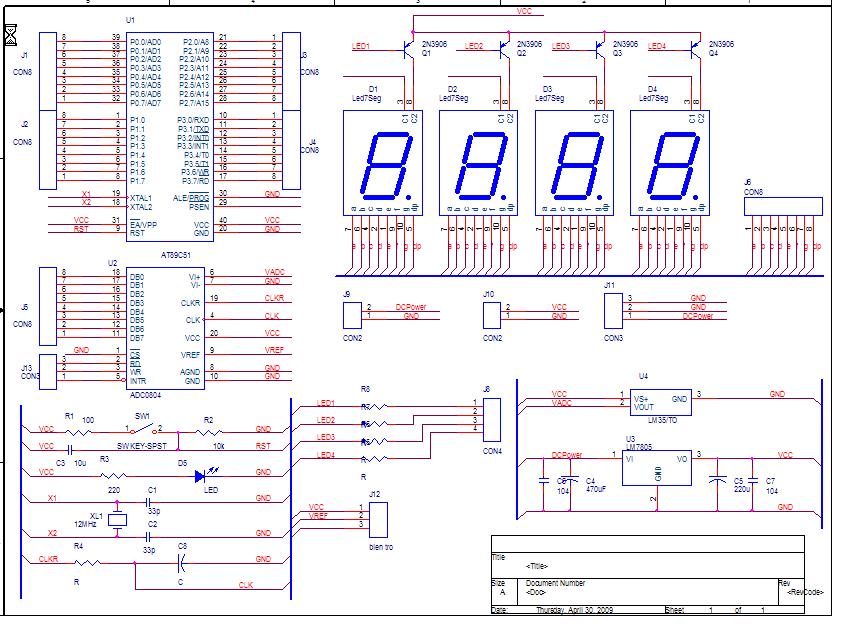Select the J9 CON2 connector block
The height and width of the screenshot is (626, 848).
[x=353, y=315]
